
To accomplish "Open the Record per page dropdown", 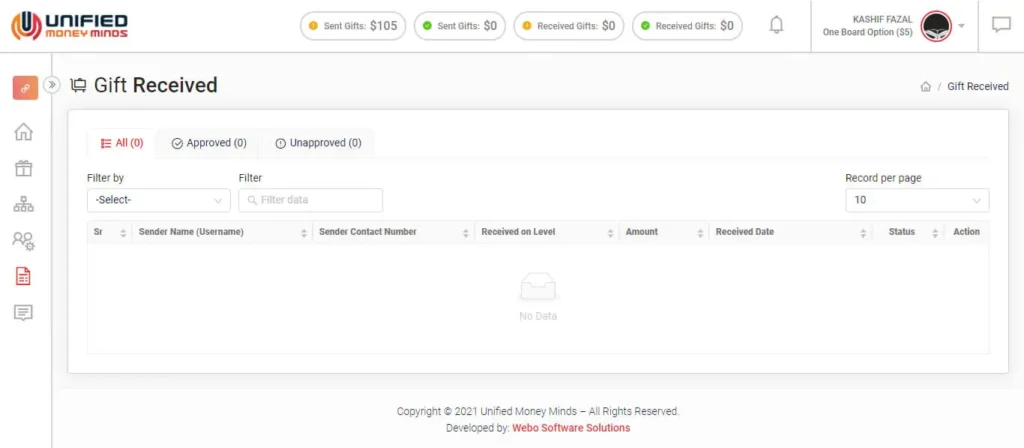I will click(x=916, y=200).
